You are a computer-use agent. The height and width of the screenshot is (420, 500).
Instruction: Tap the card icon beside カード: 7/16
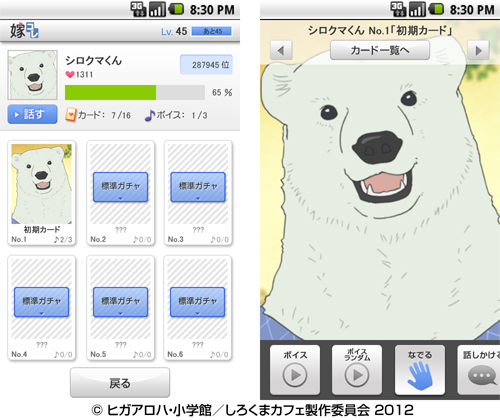coord(70,115)
